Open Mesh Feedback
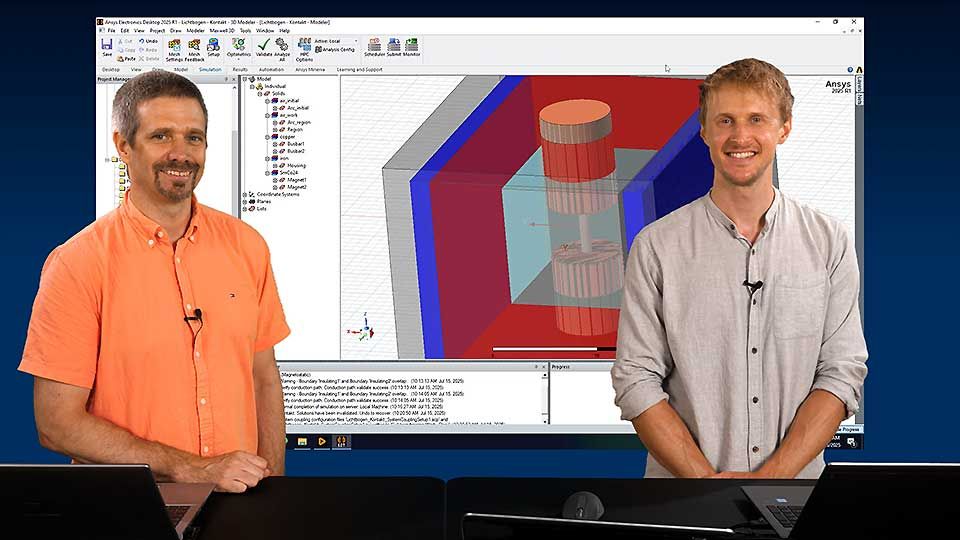Screen dimensions: 960x540 (x=194, y=50)
